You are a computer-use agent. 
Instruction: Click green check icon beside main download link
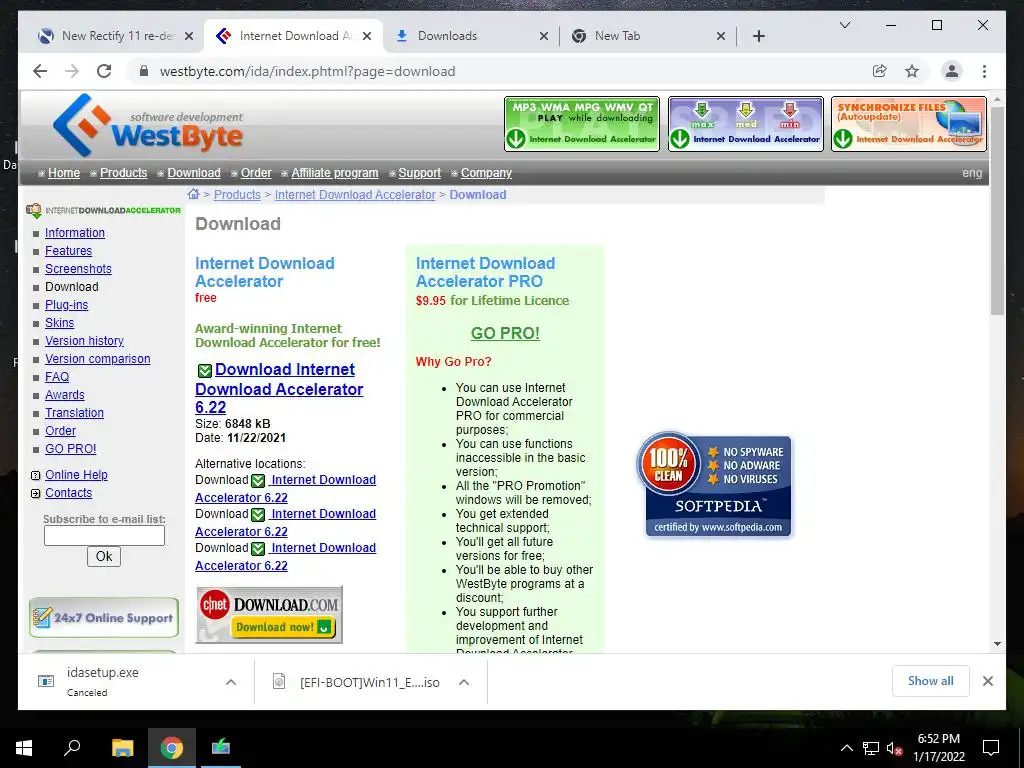[204, 370]
